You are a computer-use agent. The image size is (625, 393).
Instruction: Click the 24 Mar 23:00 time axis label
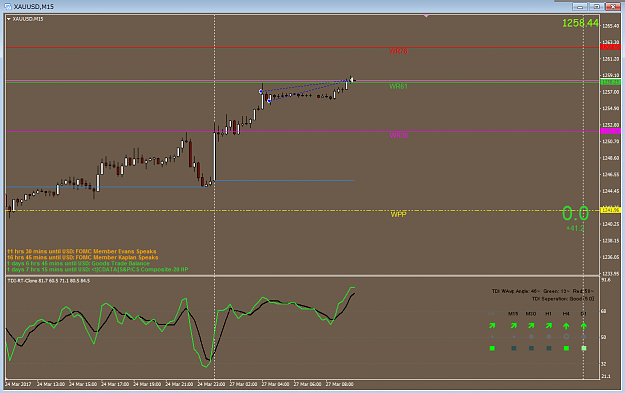[x=211, y=384]
